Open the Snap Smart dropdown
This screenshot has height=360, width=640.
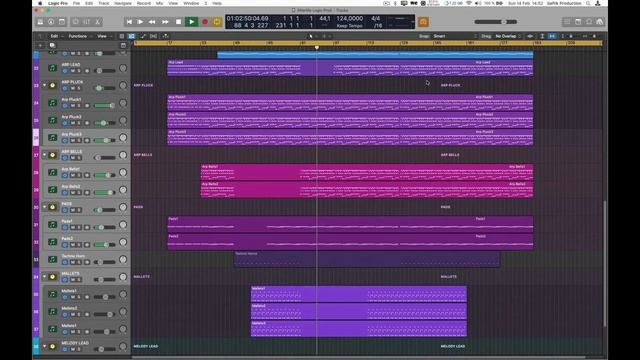[455, 36]
